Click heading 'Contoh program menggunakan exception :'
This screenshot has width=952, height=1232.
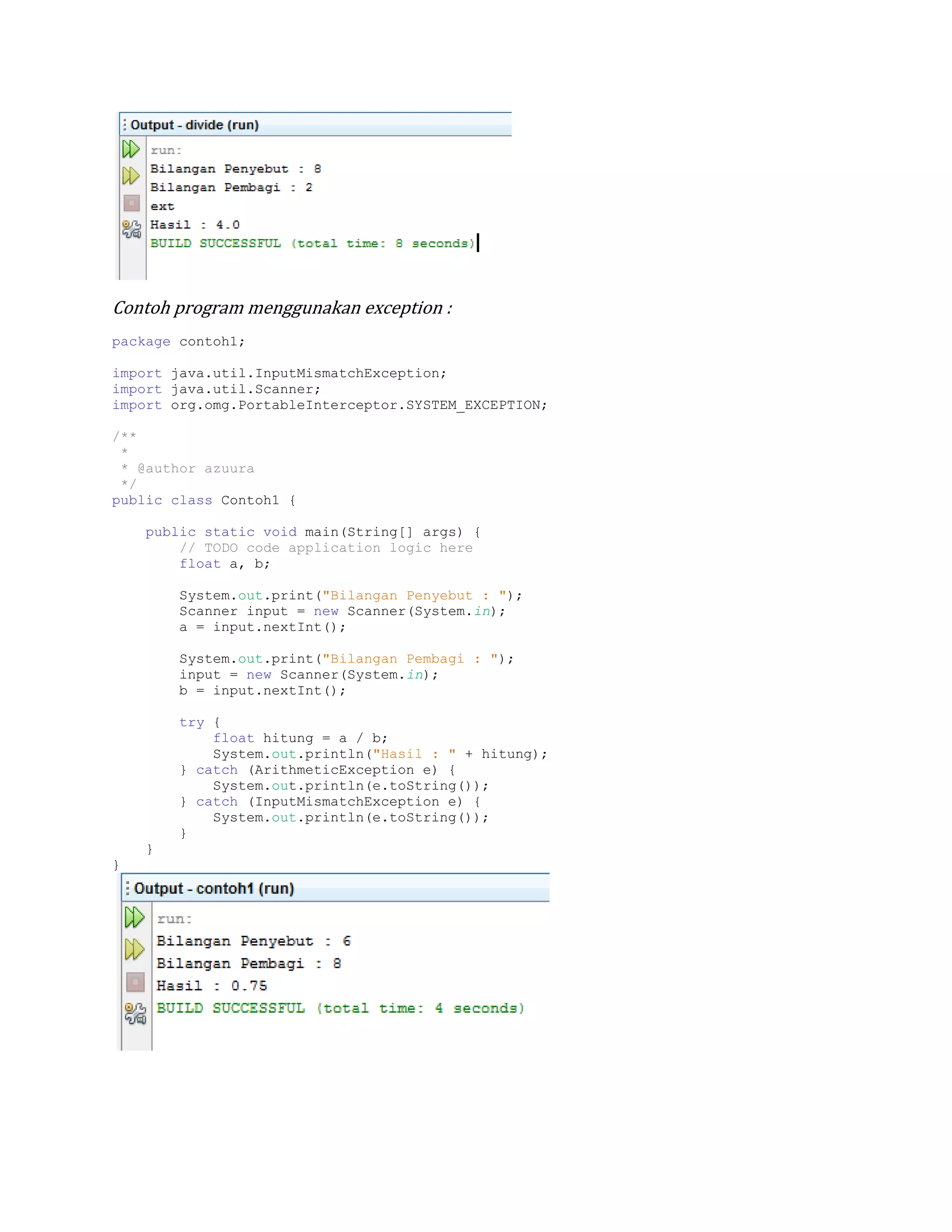click(283, 308)
